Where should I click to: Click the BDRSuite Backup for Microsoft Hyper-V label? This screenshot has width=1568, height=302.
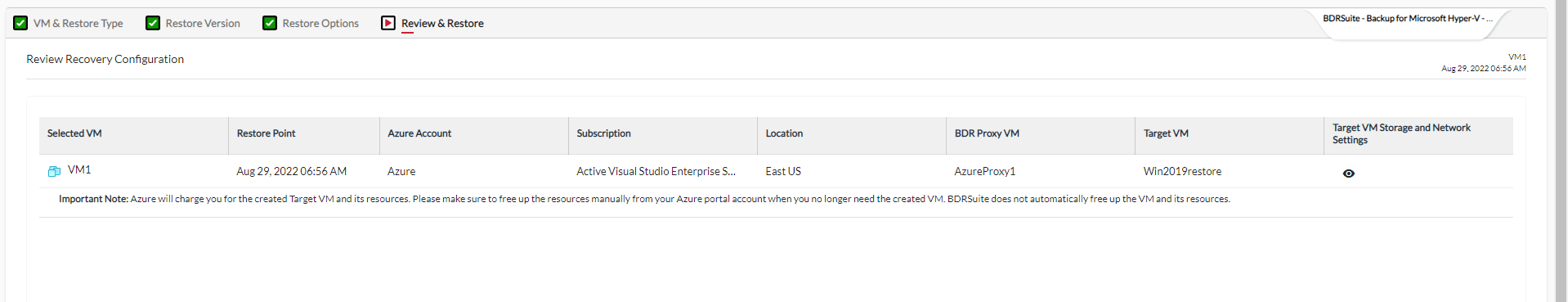tap(1407, 18)
